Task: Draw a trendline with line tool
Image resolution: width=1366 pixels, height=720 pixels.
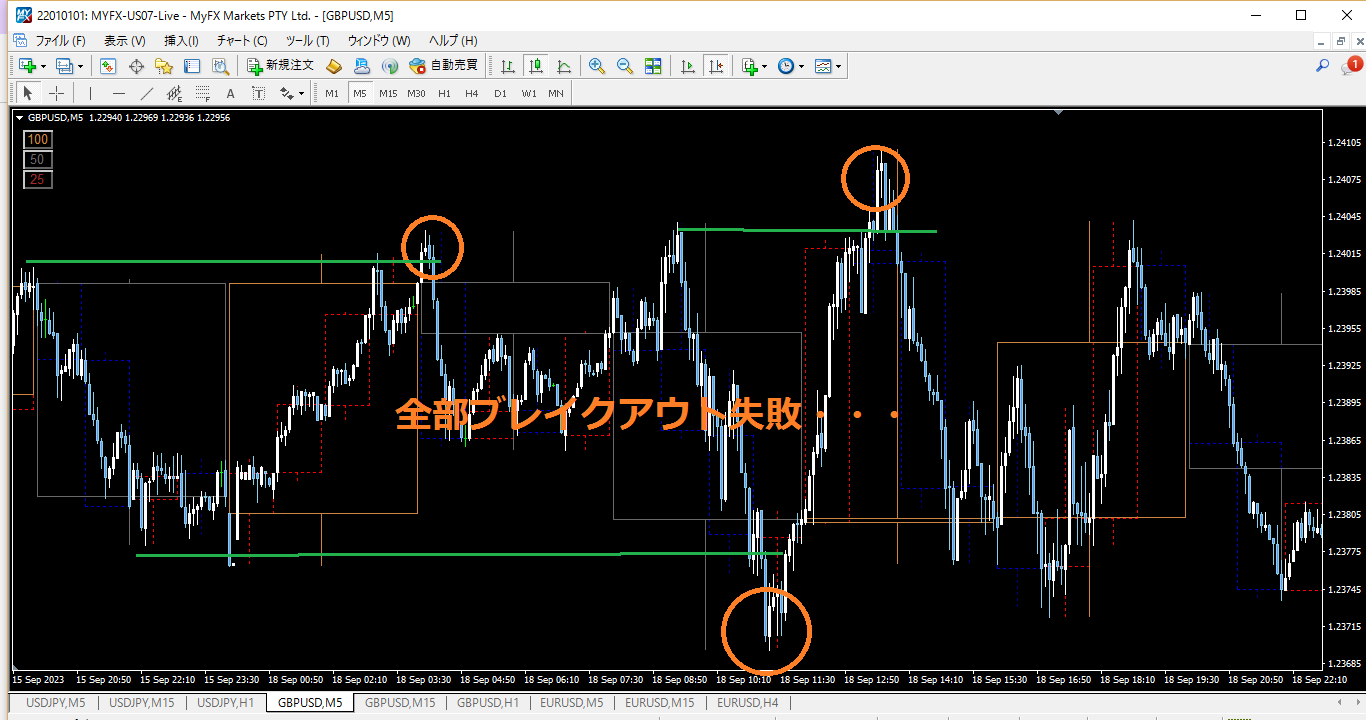Action: pos(147,93)
